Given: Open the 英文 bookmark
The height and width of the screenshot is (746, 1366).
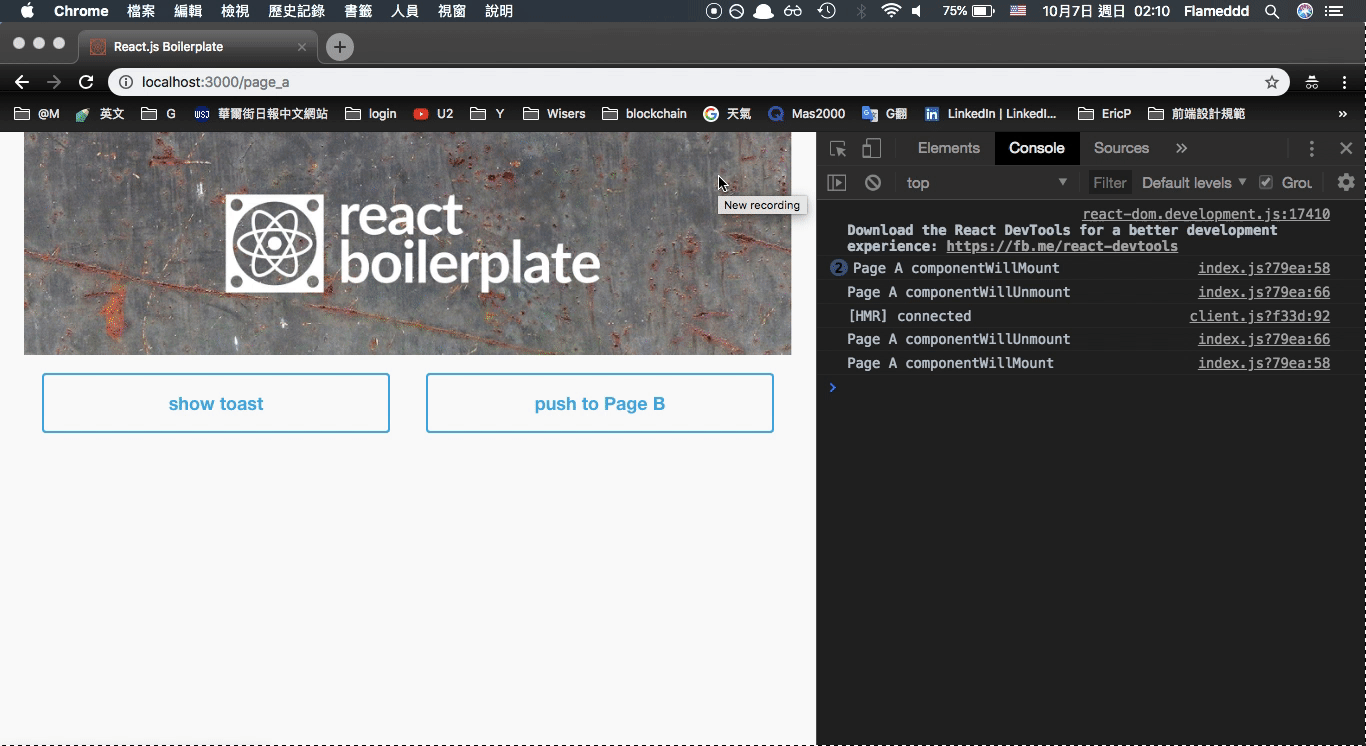Looking at the screenshot, I should (x=100, y=114).
